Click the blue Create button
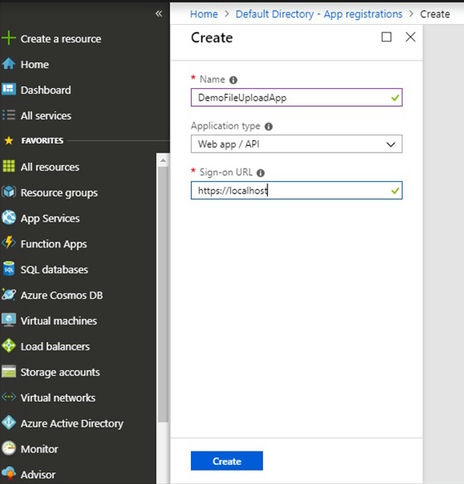 pyautogui.click(x=227, y=461)
